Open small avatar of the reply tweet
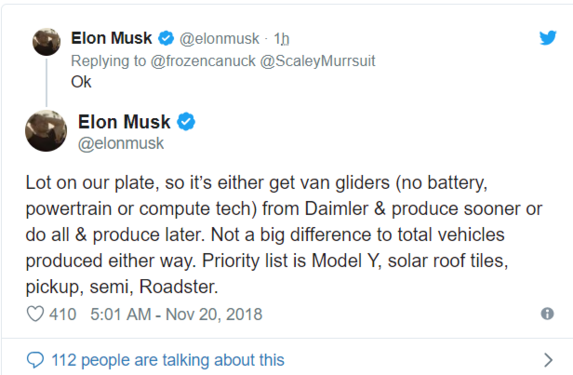 (x=46, y=41)
